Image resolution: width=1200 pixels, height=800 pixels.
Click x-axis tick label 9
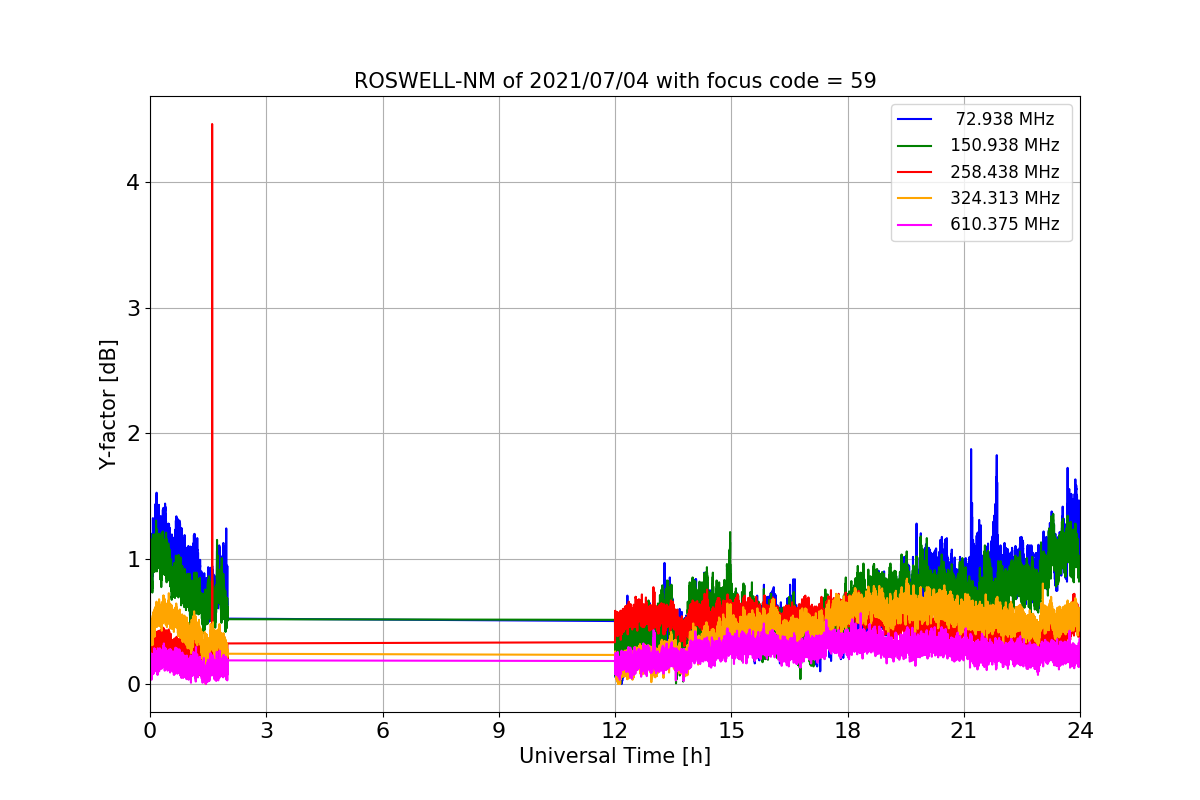[x=499, y=731]
